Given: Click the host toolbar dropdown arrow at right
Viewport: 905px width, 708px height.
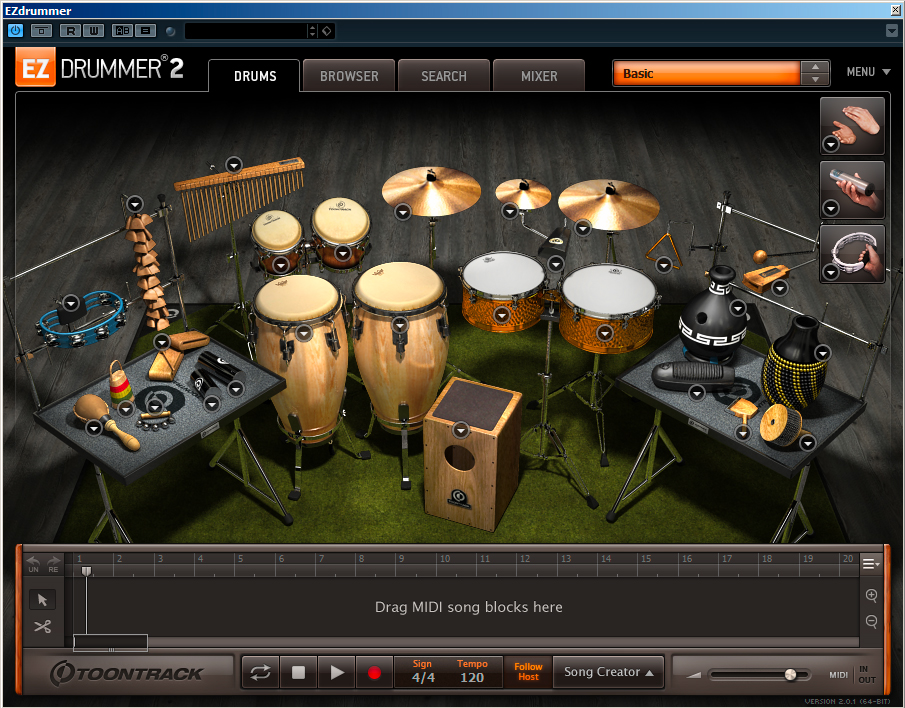Looking at the screenshot, I should (892, 31).
